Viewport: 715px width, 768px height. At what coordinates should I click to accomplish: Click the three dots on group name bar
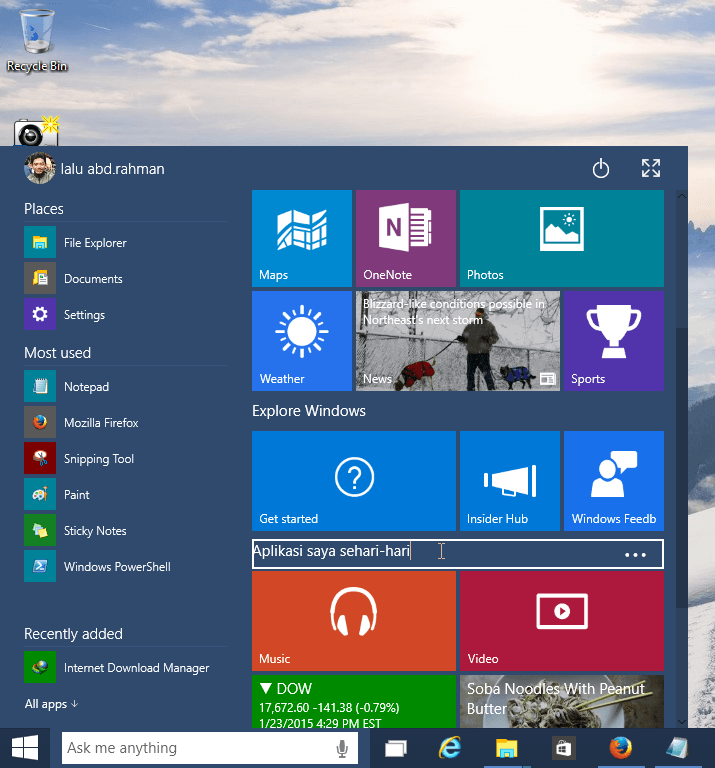coord(635,555)
